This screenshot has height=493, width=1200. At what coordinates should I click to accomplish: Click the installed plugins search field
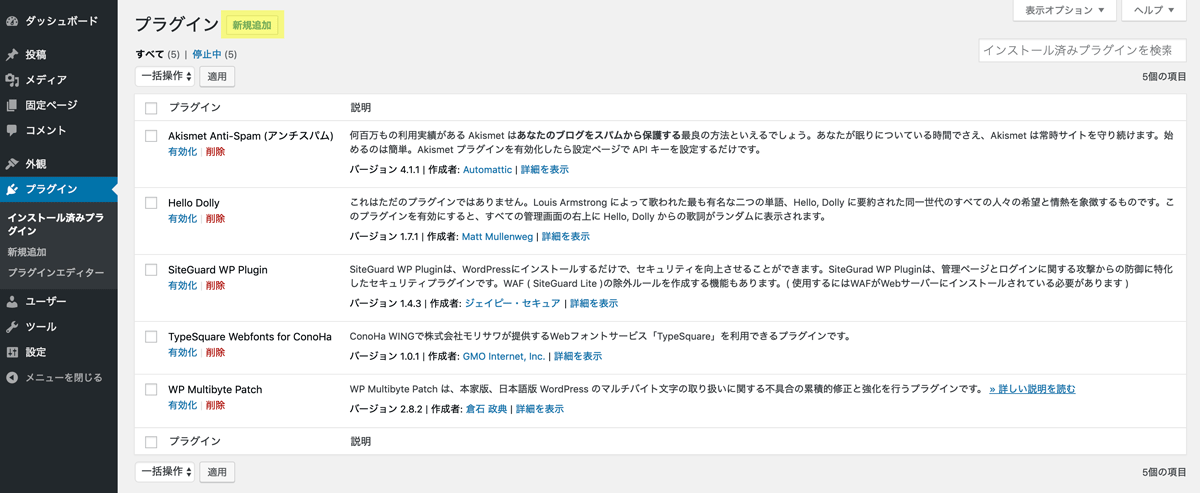[1082, 50]
